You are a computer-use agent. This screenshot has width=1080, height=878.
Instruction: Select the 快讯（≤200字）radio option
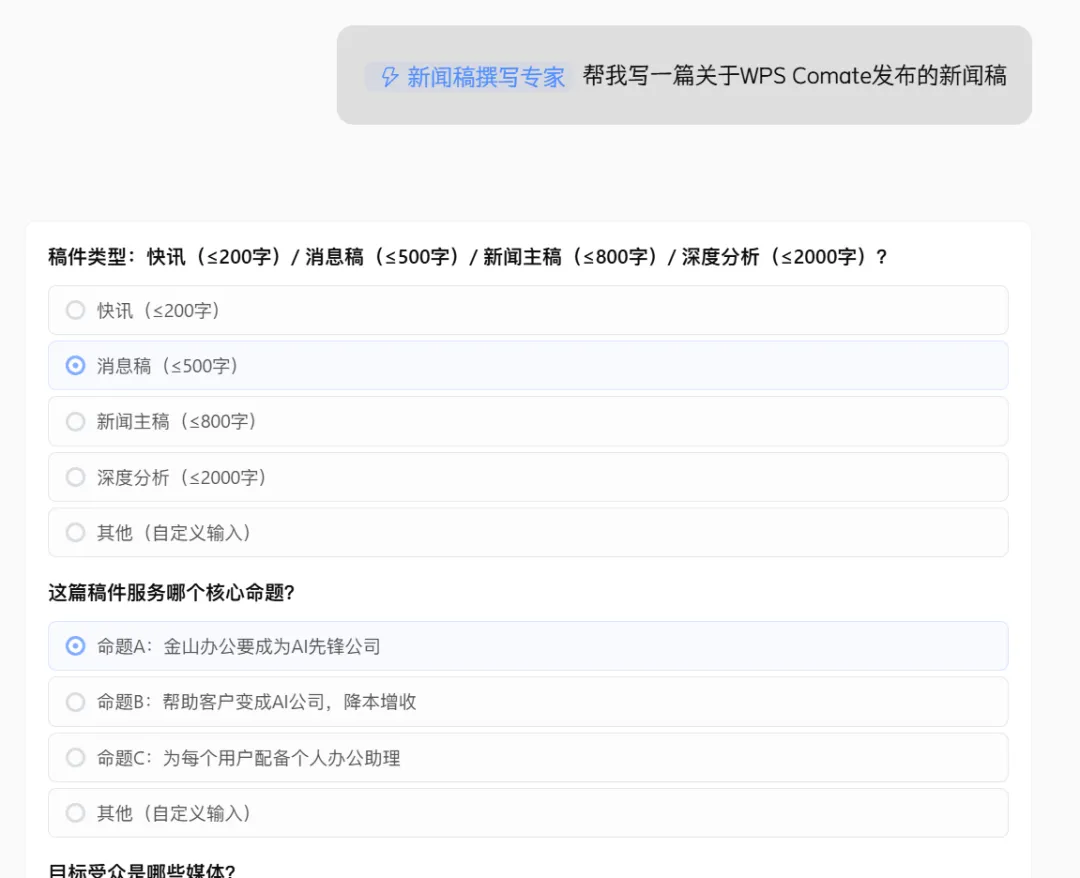(528, 311)
